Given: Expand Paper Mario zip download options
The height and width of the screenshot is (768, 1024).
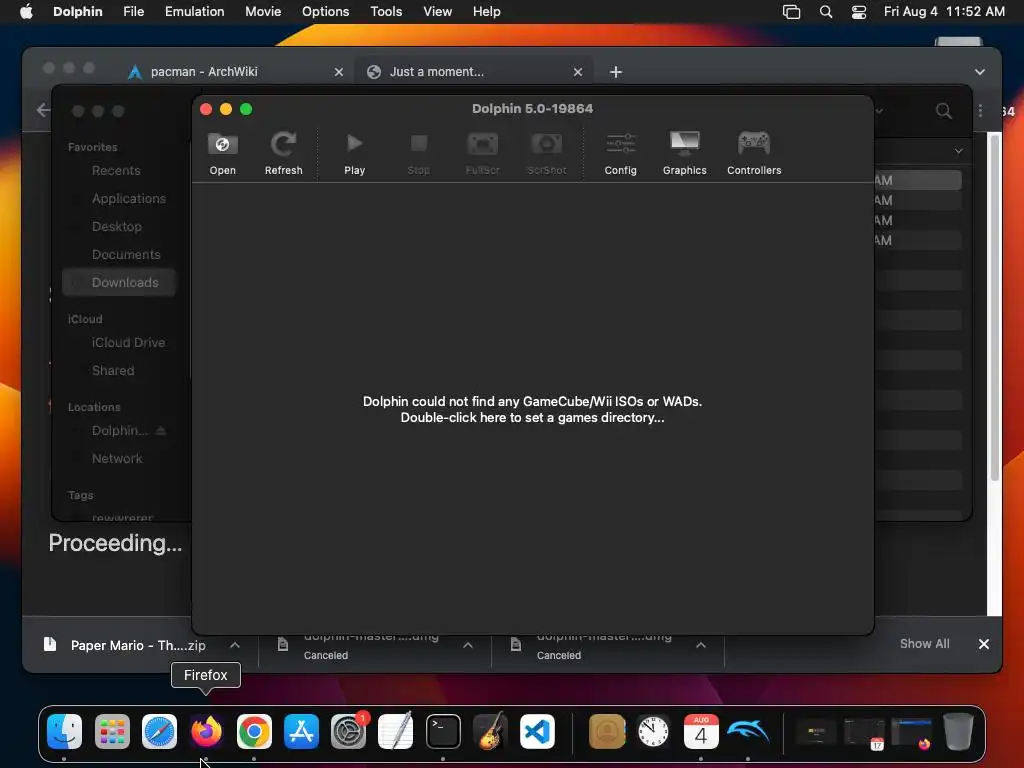Looking at the screenshot, I should [235, 645].
